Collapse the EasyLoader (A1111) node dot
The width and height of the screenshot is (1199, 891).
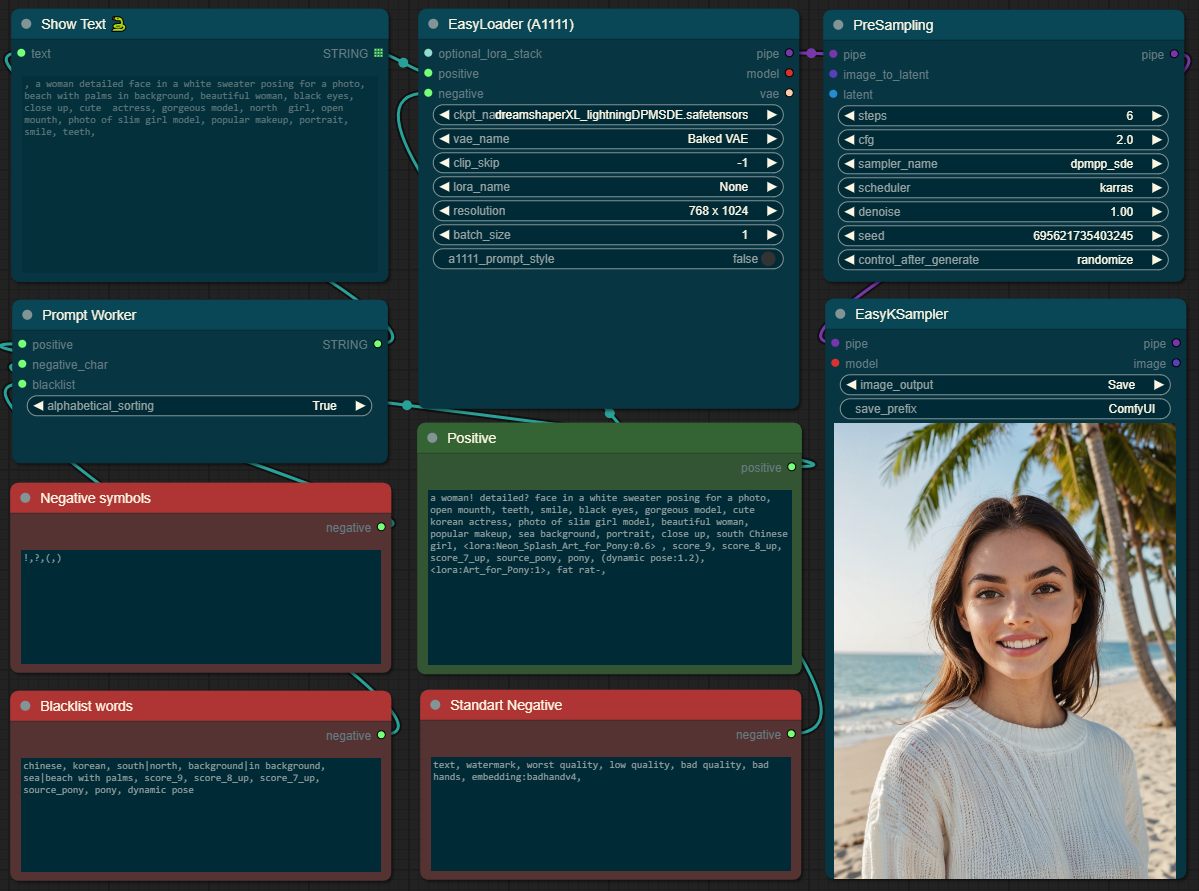point(433,24)
